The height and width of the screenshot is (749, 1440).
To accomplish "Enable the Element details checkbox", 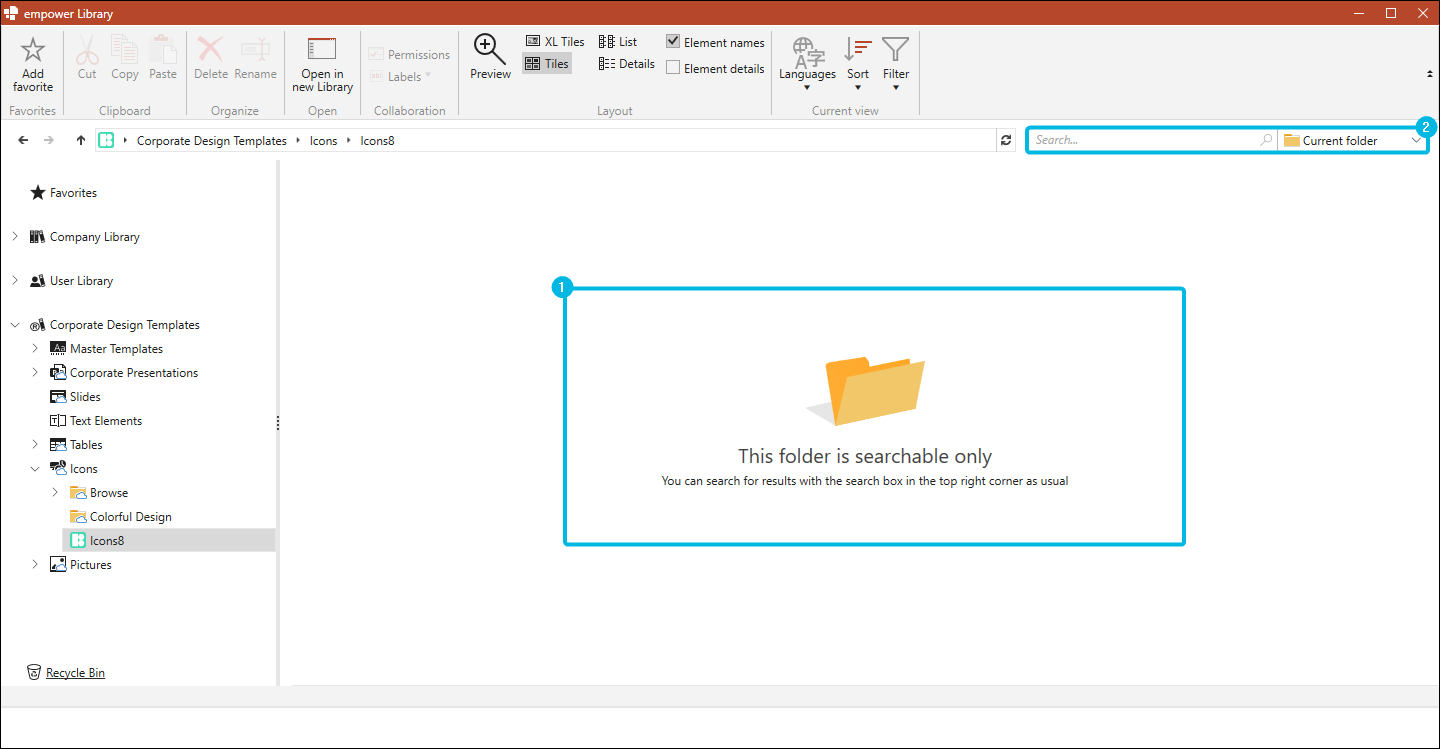I will (673, 68).
